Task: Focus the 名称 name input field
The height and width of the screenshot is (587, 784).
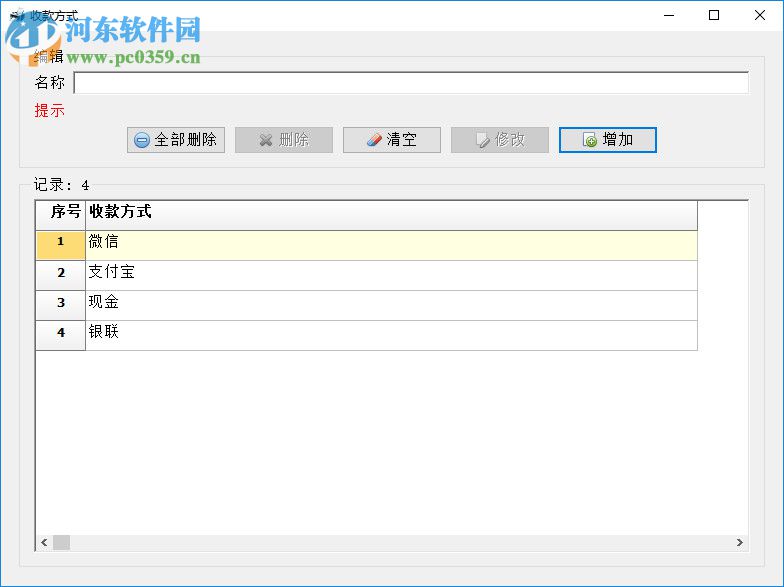Action: pos(411,82)
